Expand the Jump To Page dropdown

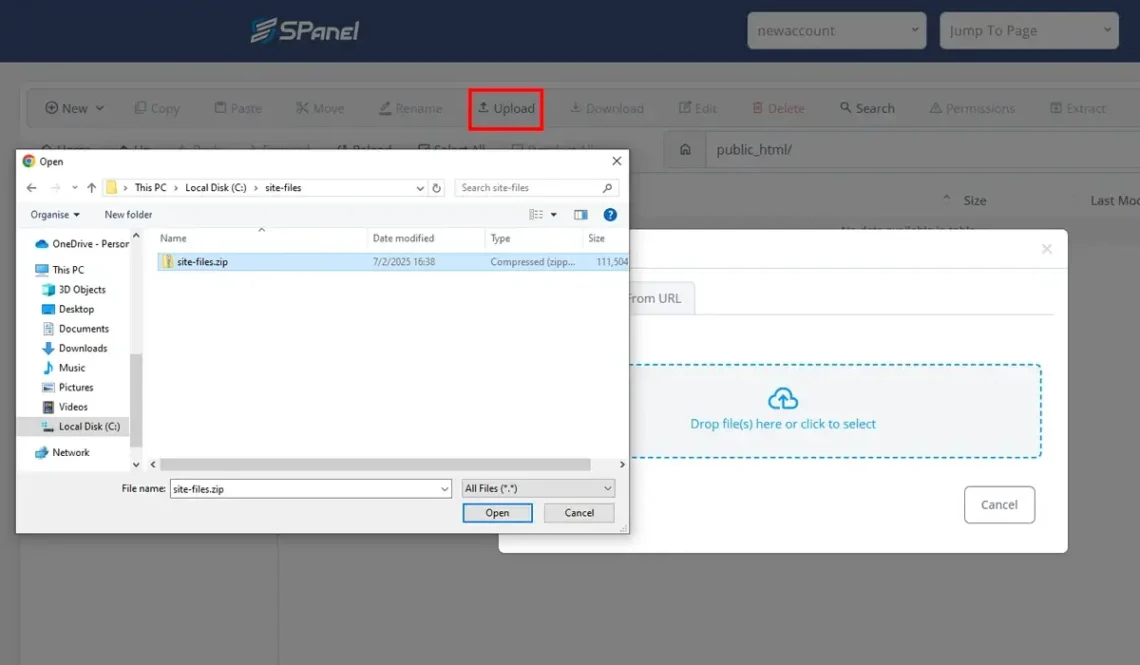click(1029, 30)
